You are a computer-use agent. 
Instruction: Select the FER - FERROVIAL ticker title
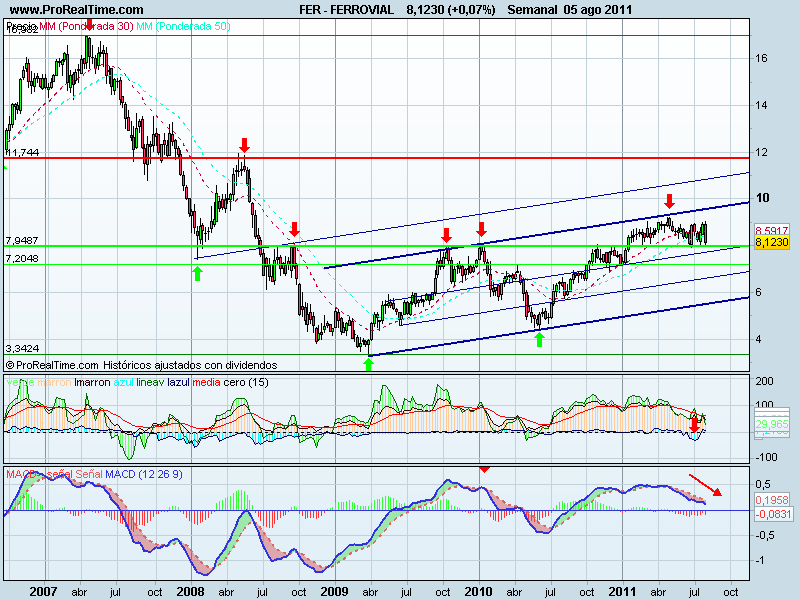click(346, 9)
